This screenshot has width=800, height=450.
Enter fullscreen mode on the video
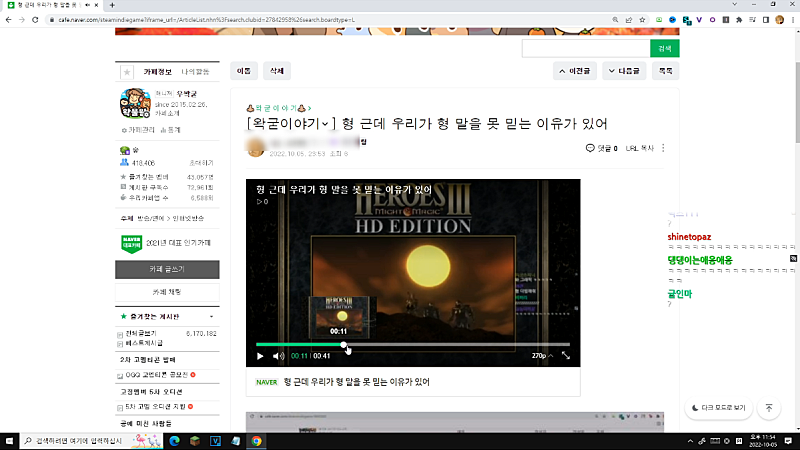pos(565,355)
